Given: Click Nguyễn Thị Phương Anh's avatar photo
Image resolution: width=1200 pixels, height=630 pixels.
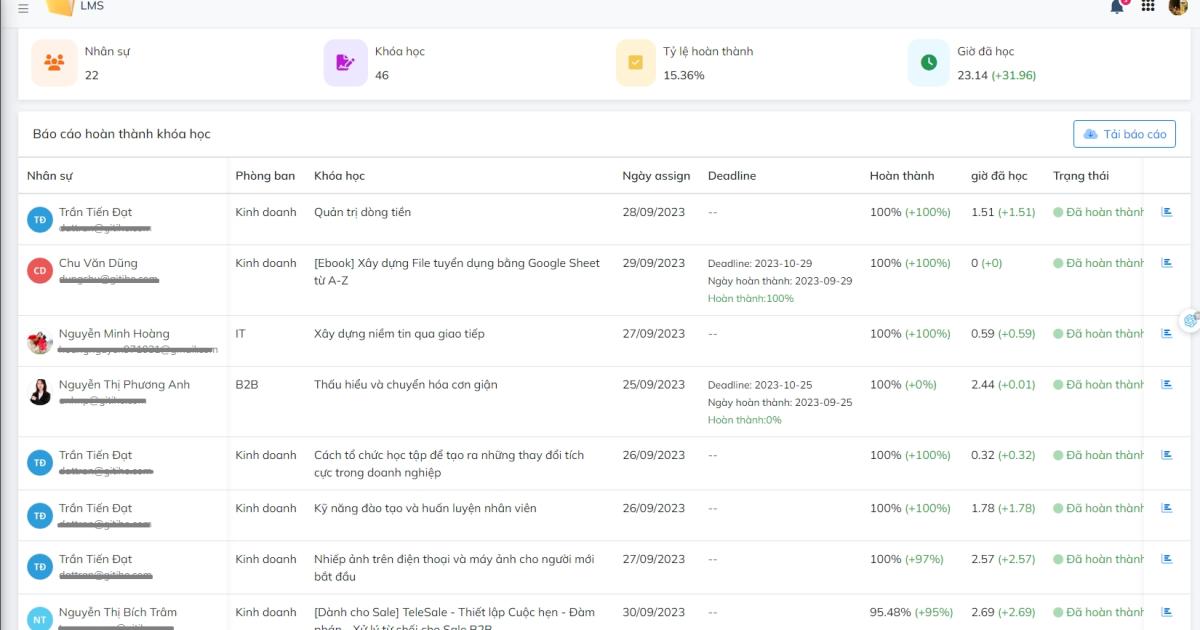Looking at the screenshot, I should 40,392.
